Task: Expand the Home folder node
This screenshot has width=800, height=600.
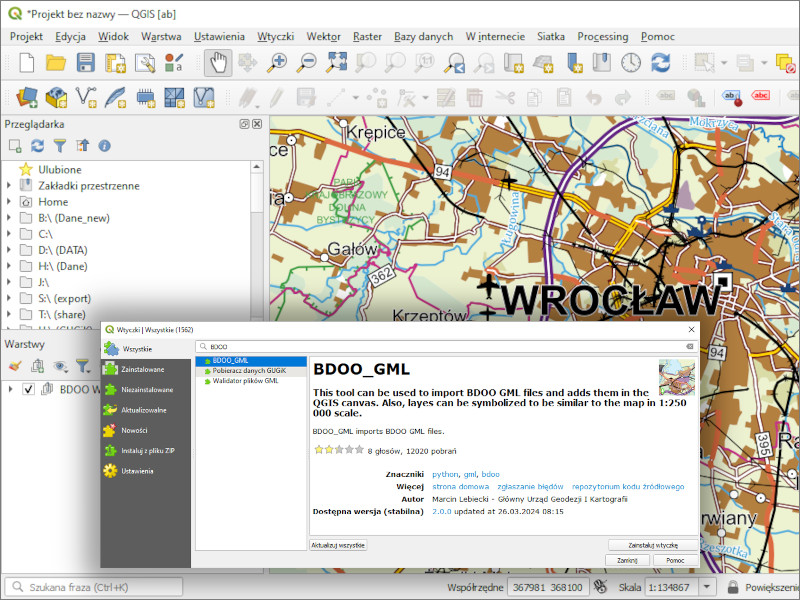Action: point(9,202)
